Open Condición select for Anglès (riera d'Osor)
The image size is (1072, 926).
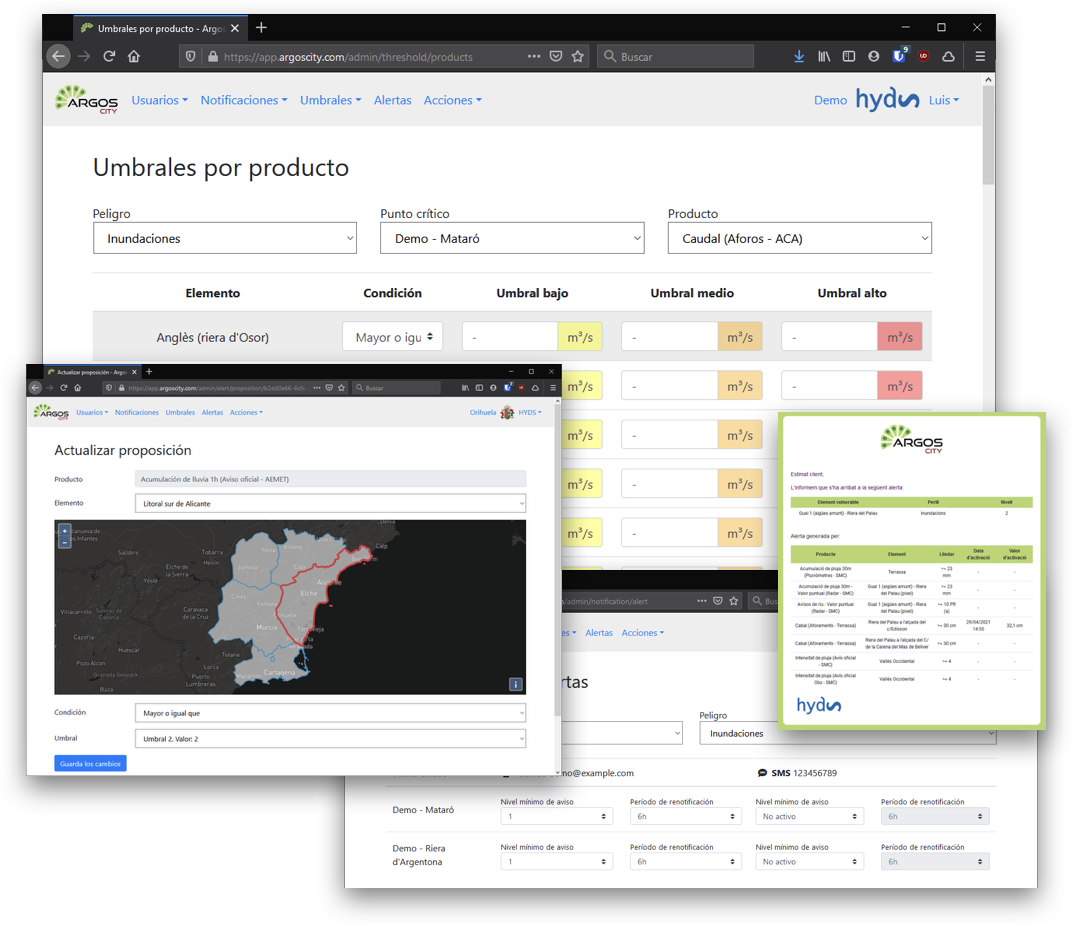392,336
